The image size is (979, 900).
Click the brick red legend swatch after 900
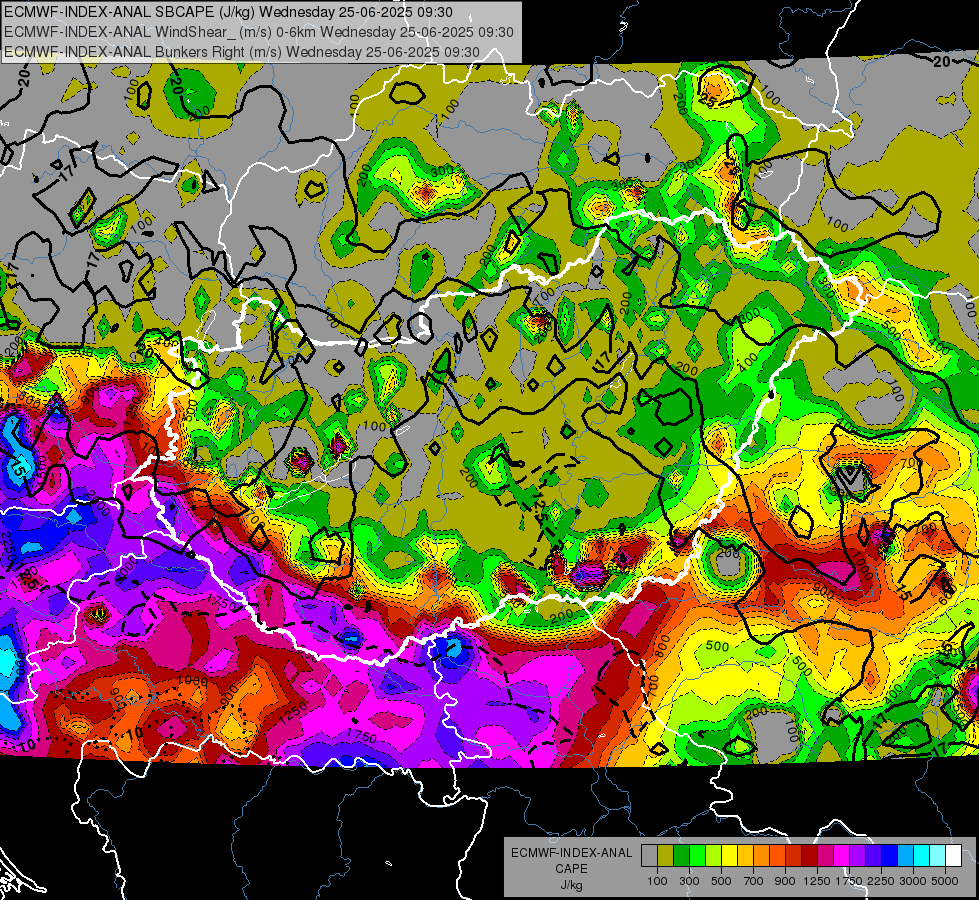point(794,856)
